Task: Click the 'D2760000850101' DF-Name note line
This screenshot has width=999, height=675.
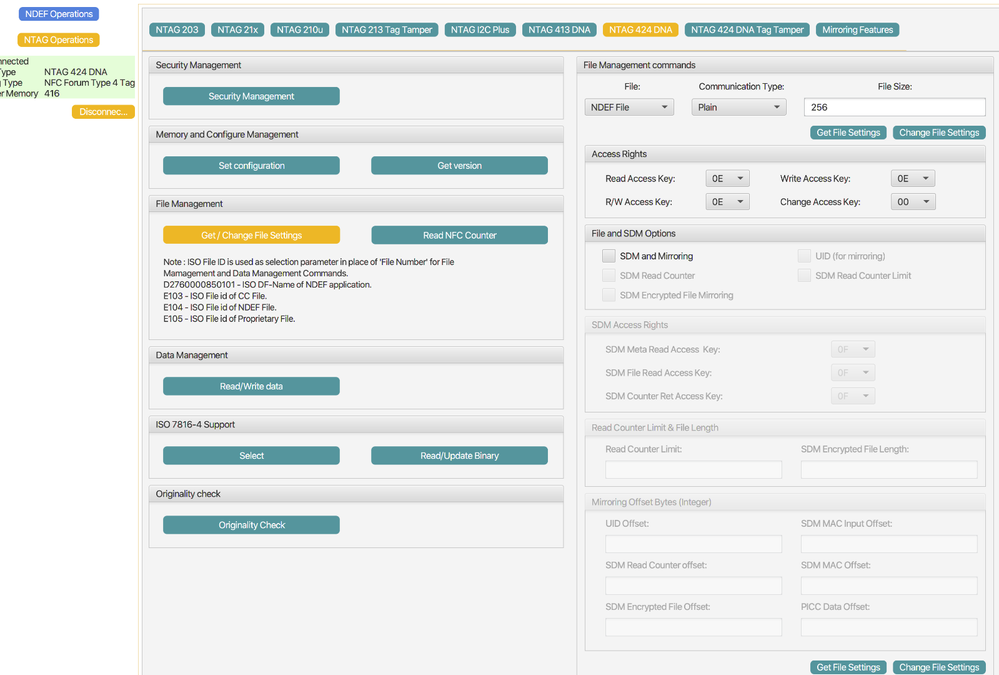Action: pyautogui.click(x=267, y=285)
